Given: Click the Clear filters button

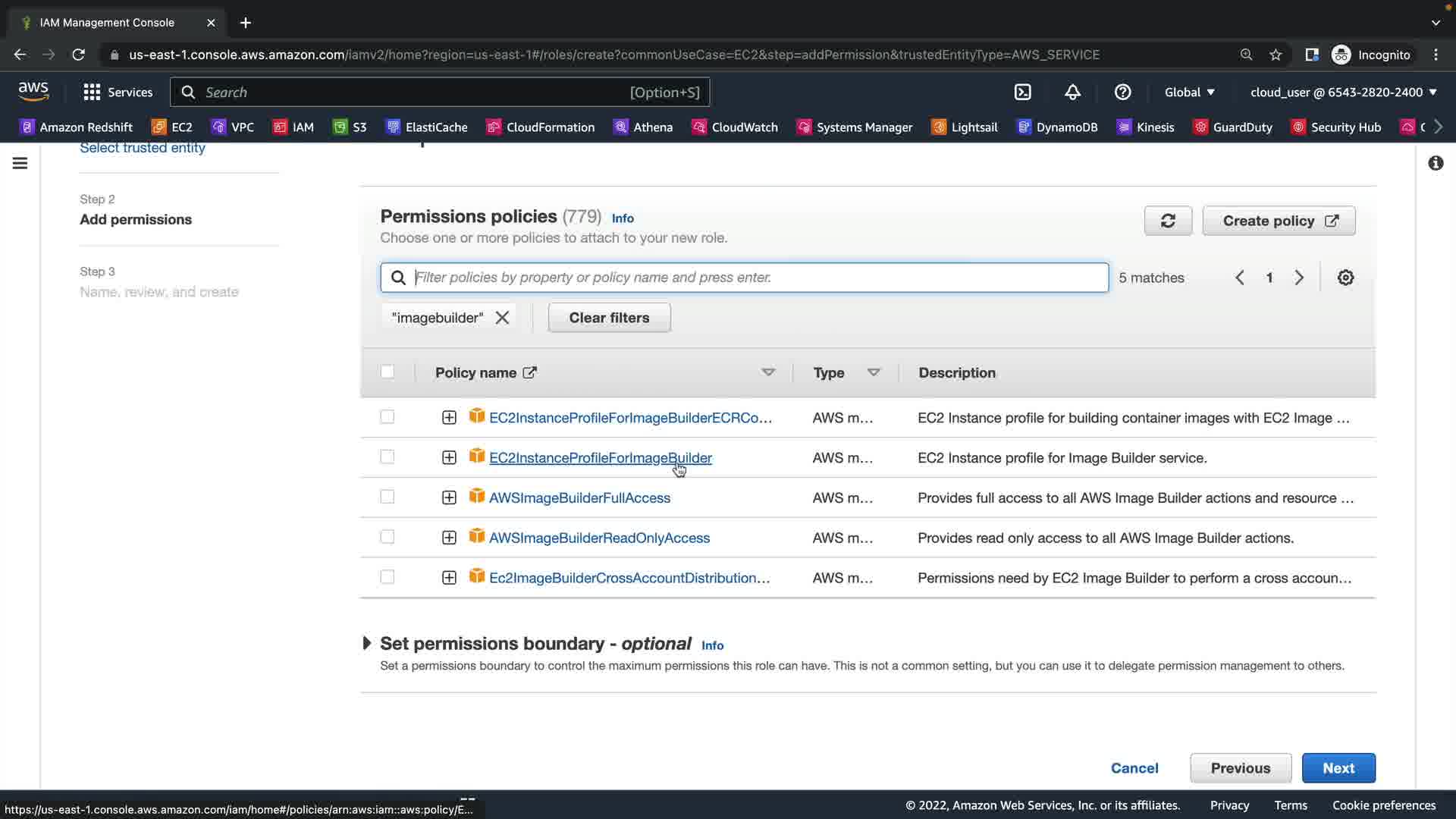Looking at the screenshot, I should [x=609, y=318].
